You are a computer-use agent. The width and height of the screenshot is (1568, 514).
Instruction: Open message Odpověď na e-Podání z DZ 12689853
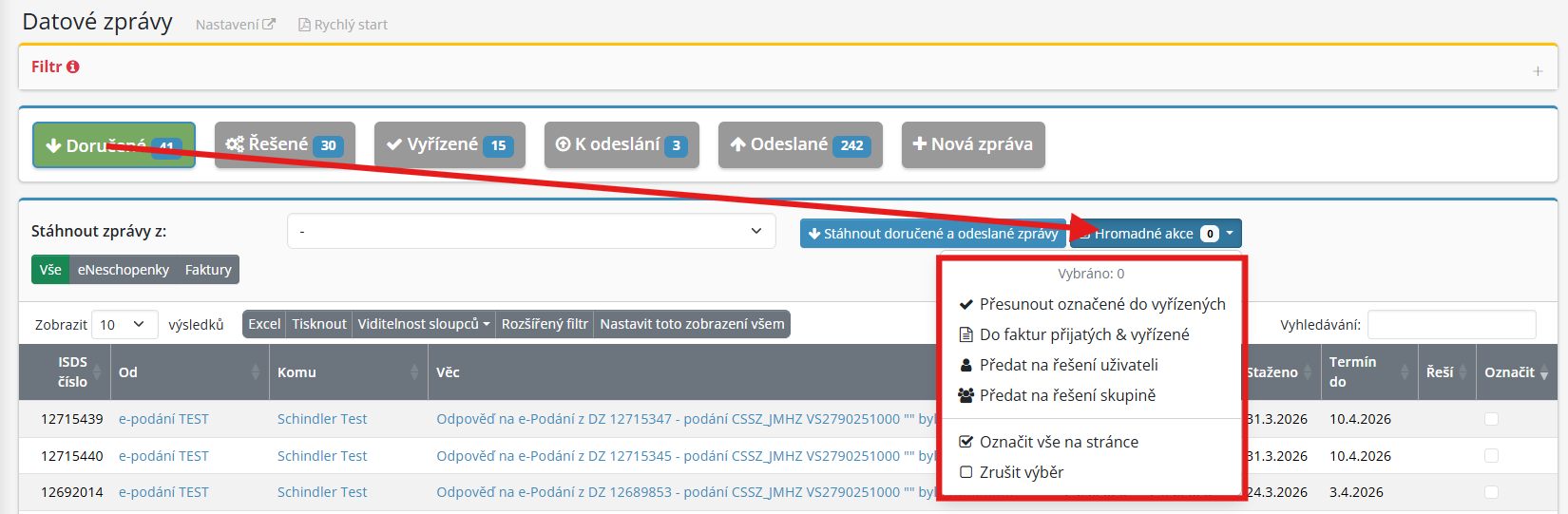click(x=686, y=492)
